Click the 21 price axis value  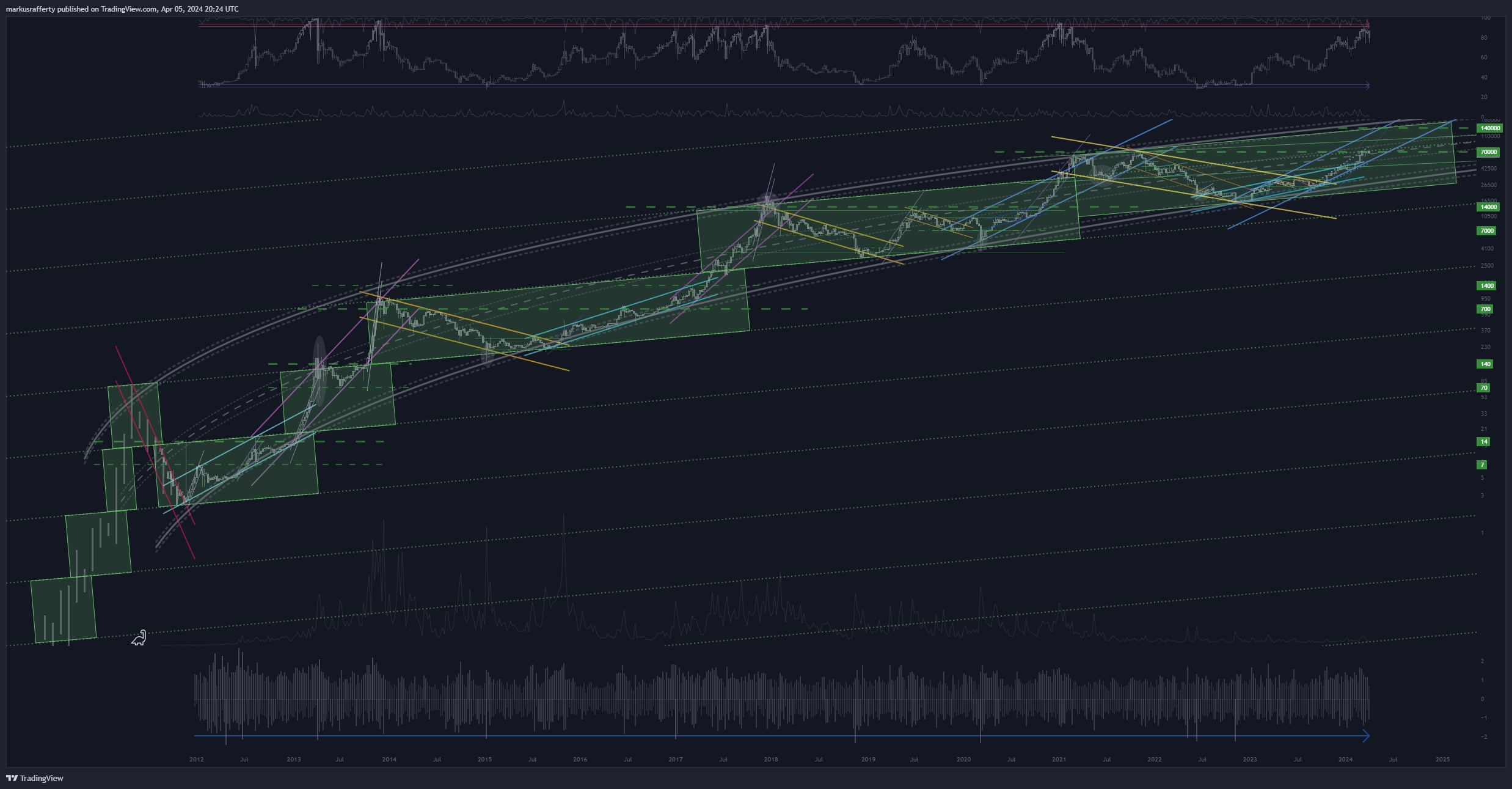coord(1483,429)
